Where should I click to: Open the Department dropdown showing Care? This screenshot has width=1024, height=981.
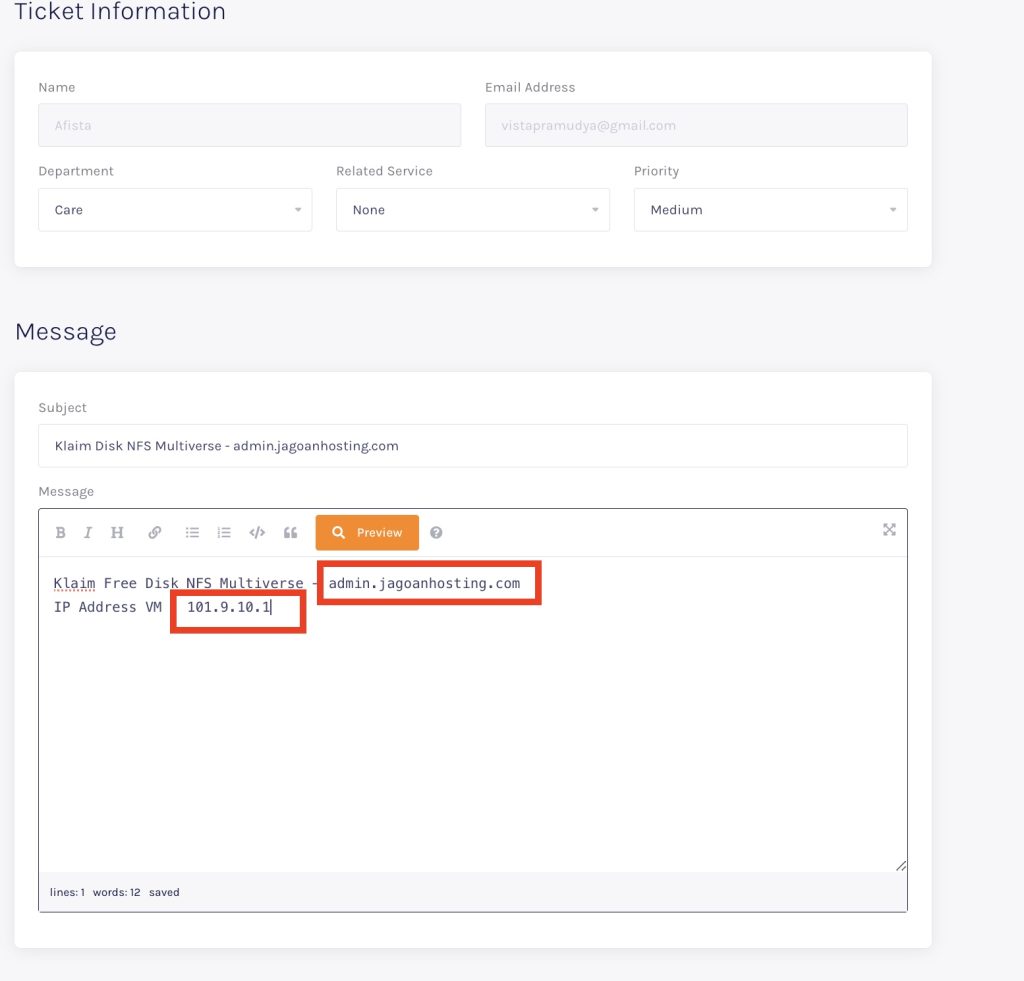175,210
